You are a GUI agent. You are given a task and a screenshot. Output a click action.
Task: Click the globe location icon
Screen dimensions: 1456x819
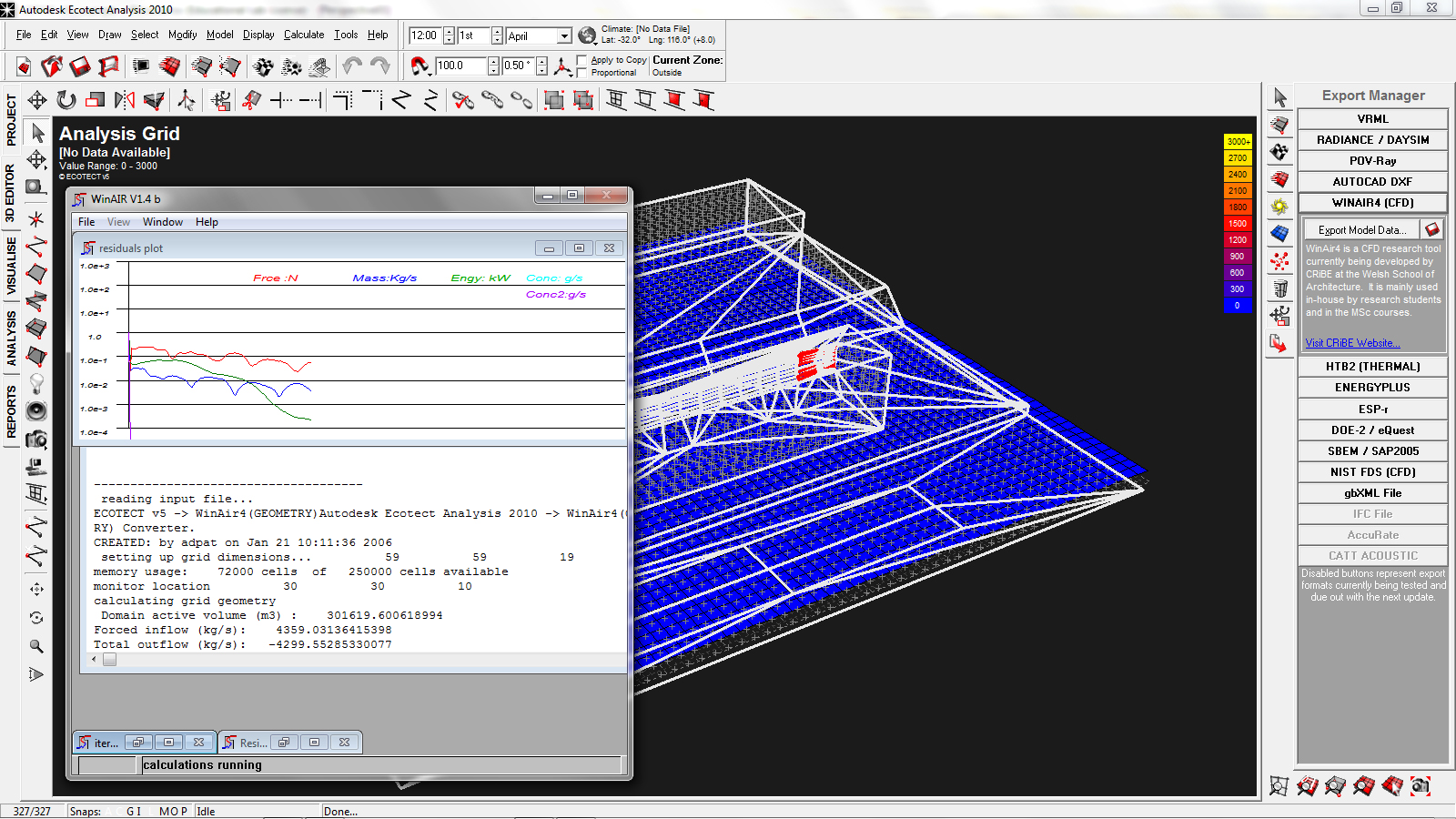[x=587, y=35]
